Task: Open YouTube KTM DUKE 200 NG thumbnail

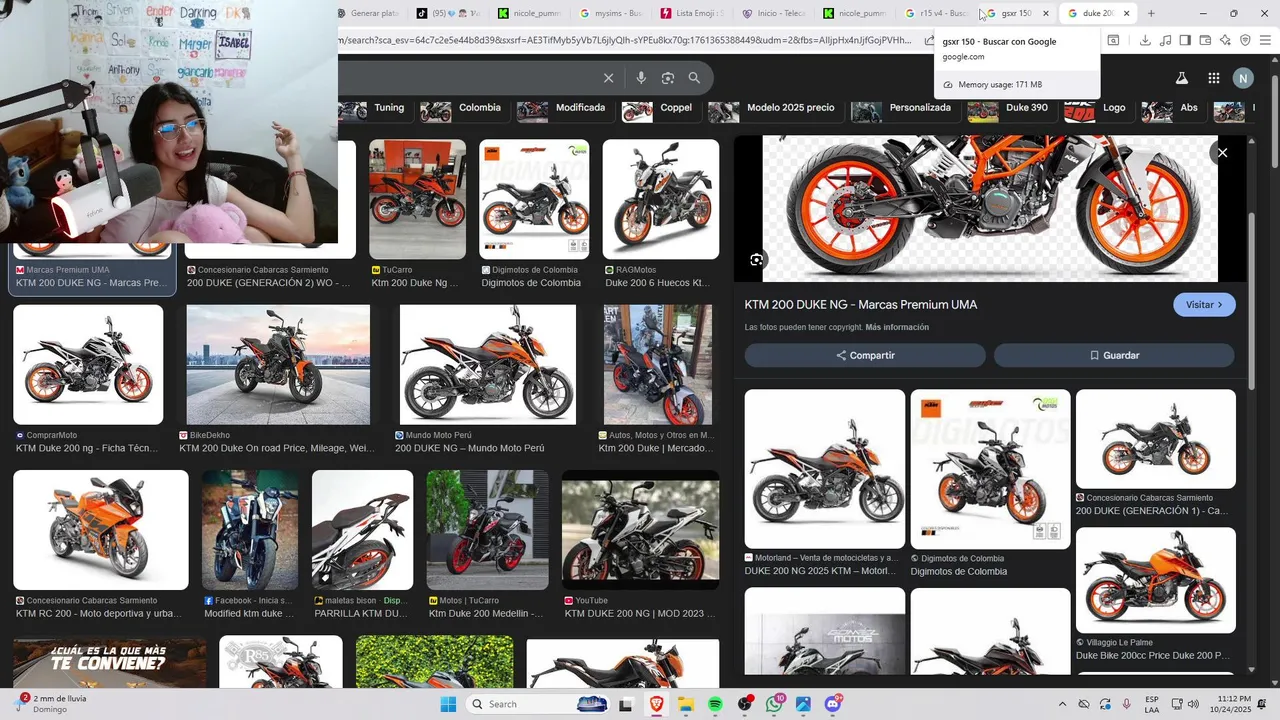Action: pyautogui.click(x=640, y=530)
